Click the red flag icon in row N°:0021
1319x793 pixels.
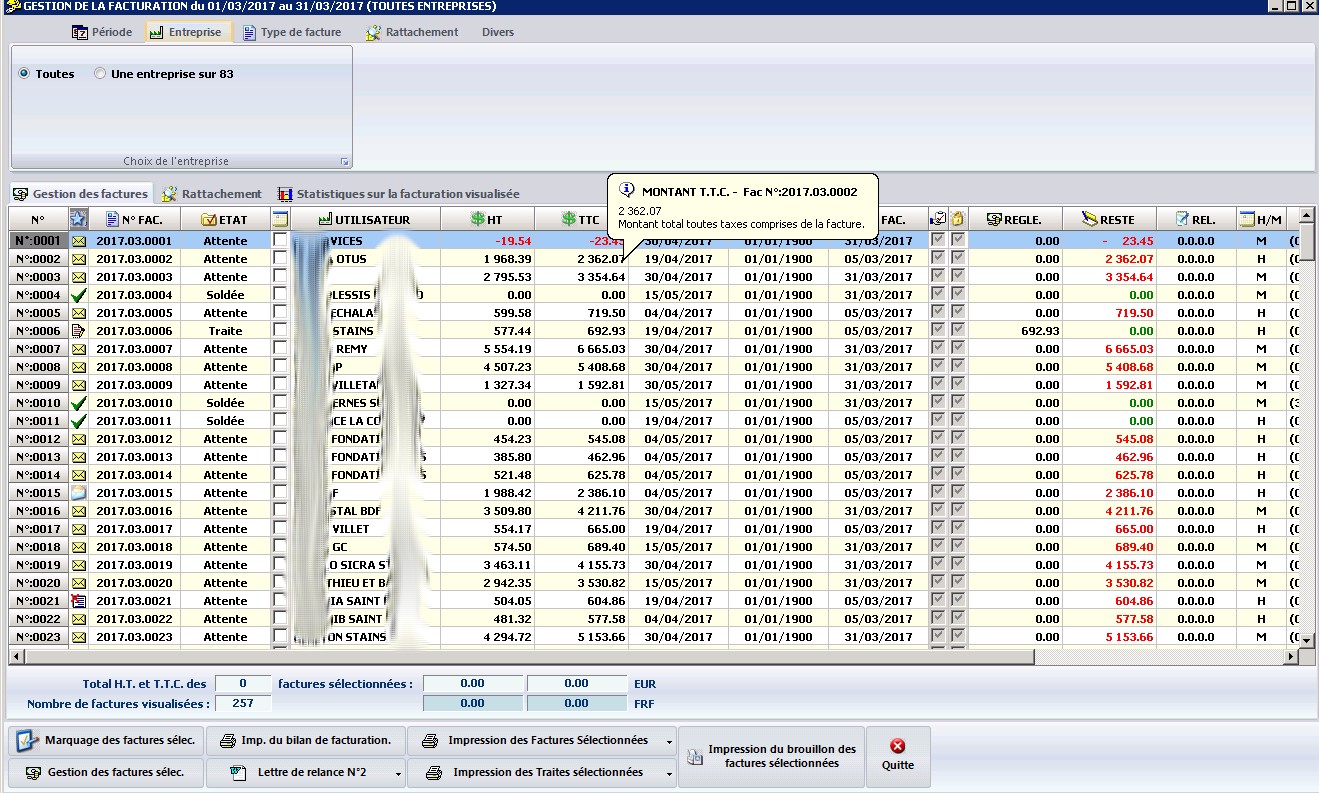(x=79, y=601)
